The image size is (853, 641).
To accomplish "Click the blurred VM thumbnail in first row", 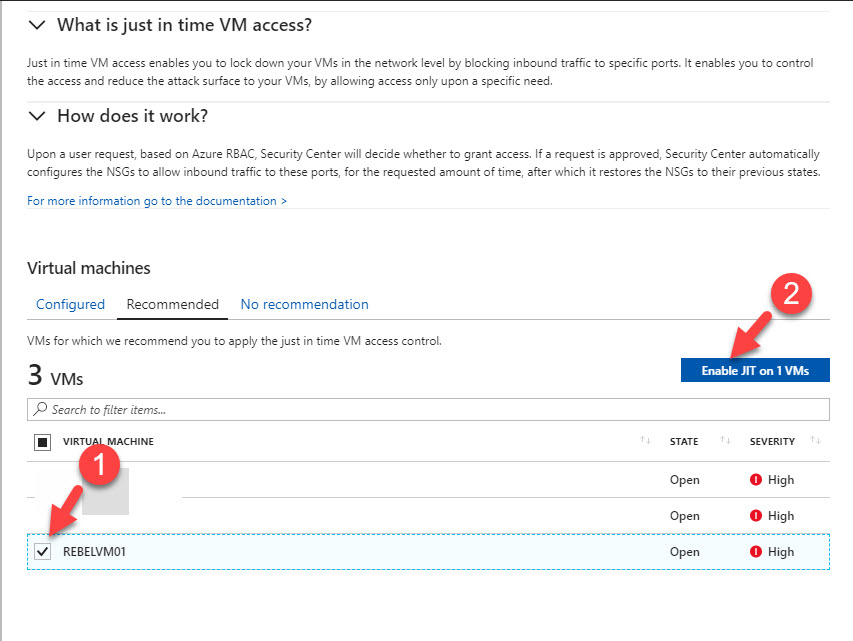I will [105, 493].
